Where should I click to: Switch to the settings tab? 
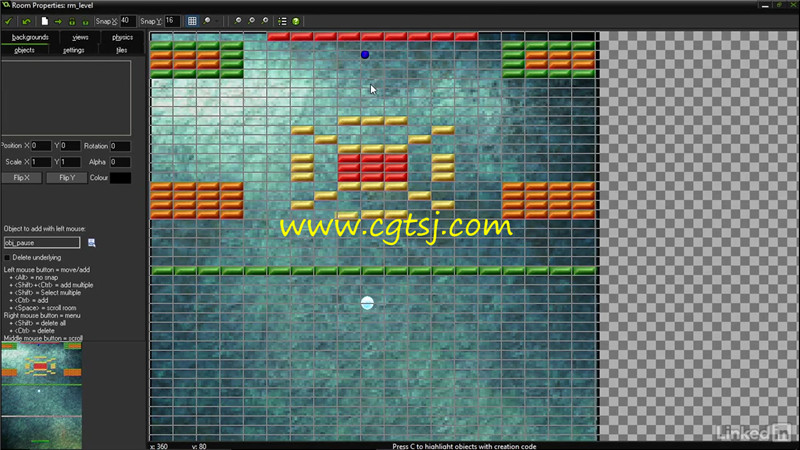tap(73, 50)
